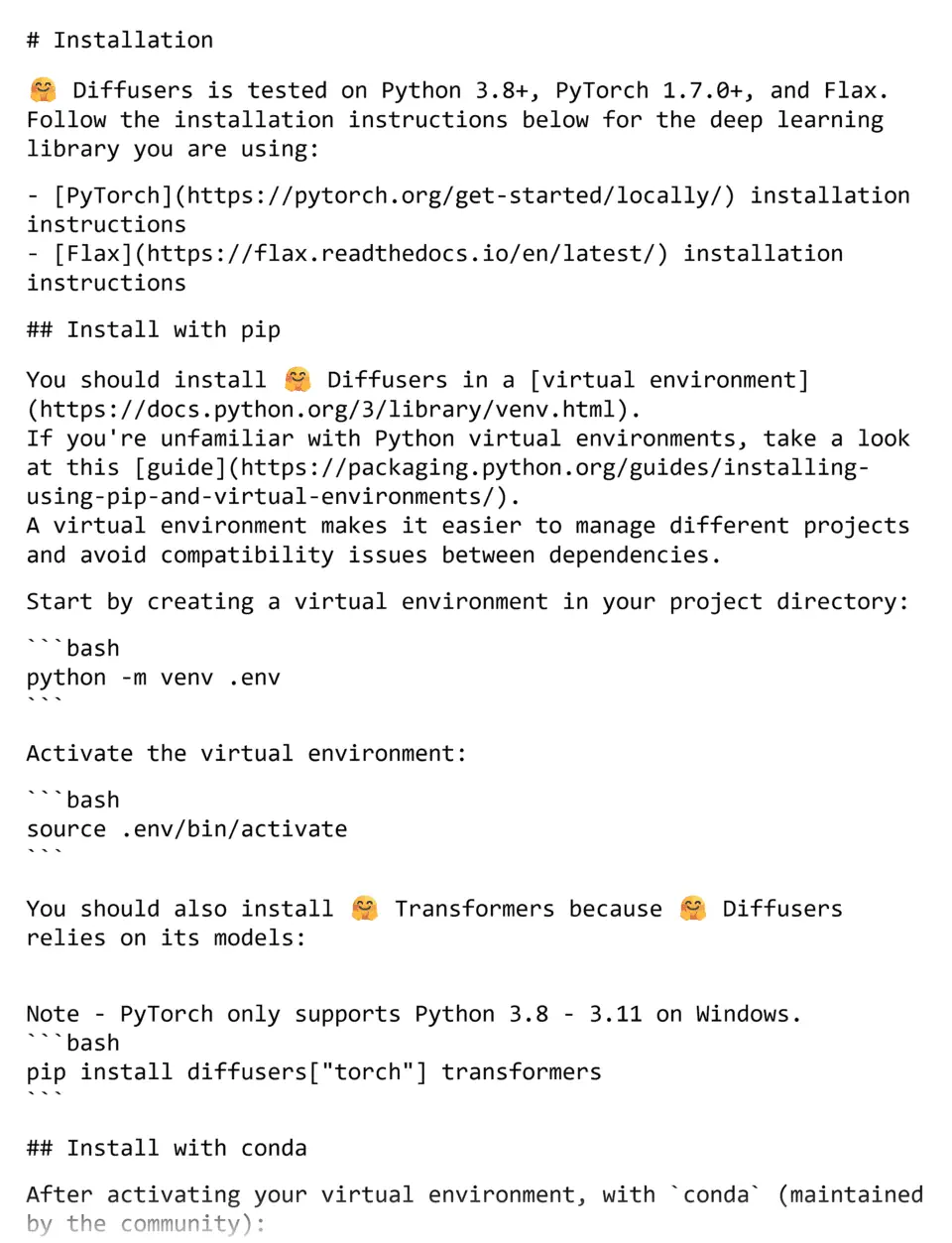The width and height of the screenshot is (952, 1243).
Task: Click the "# Installation" heading
Action: coord(120,41)
